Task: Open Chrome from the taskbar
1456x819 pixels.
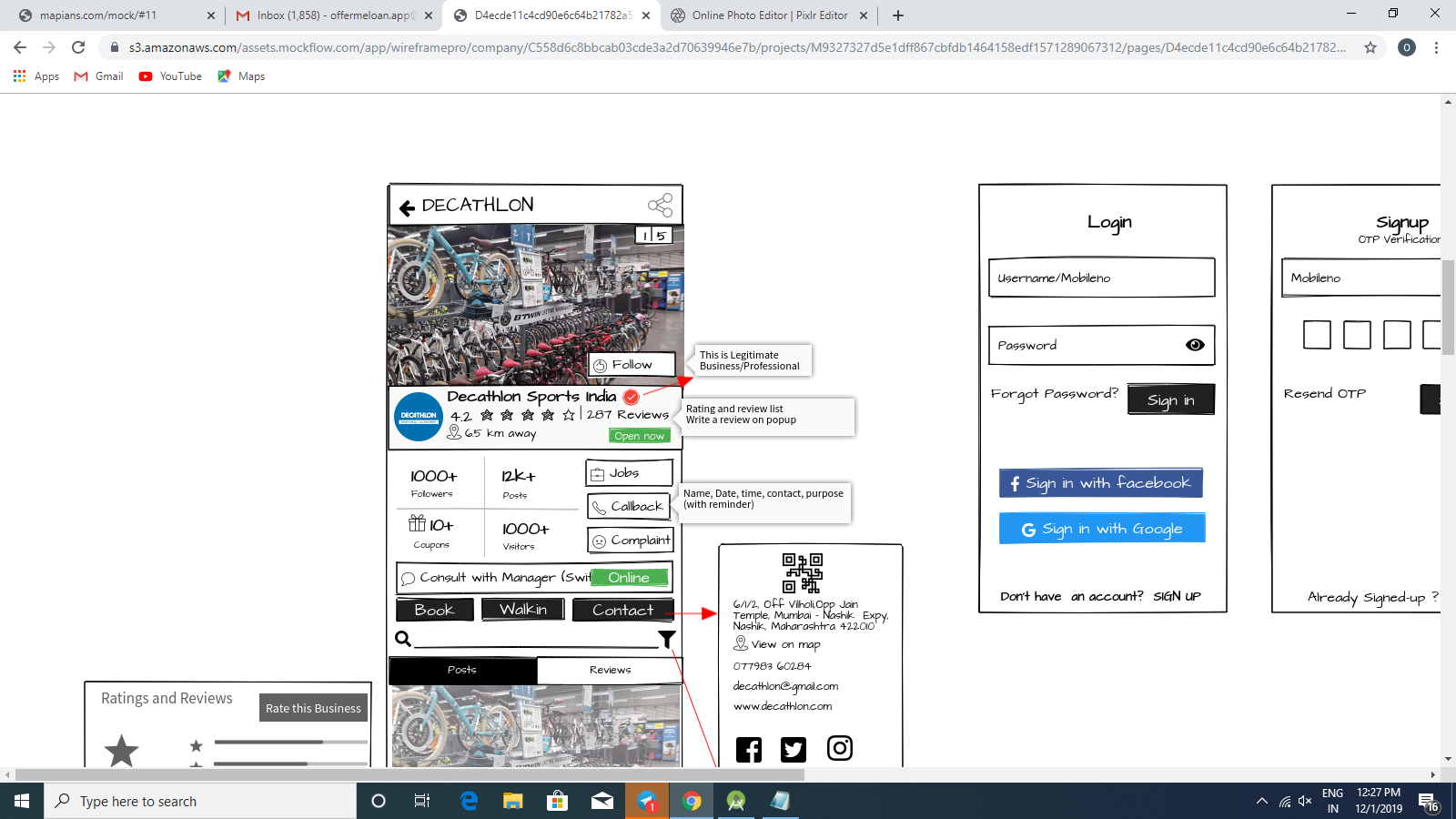Action: (692, 801)
